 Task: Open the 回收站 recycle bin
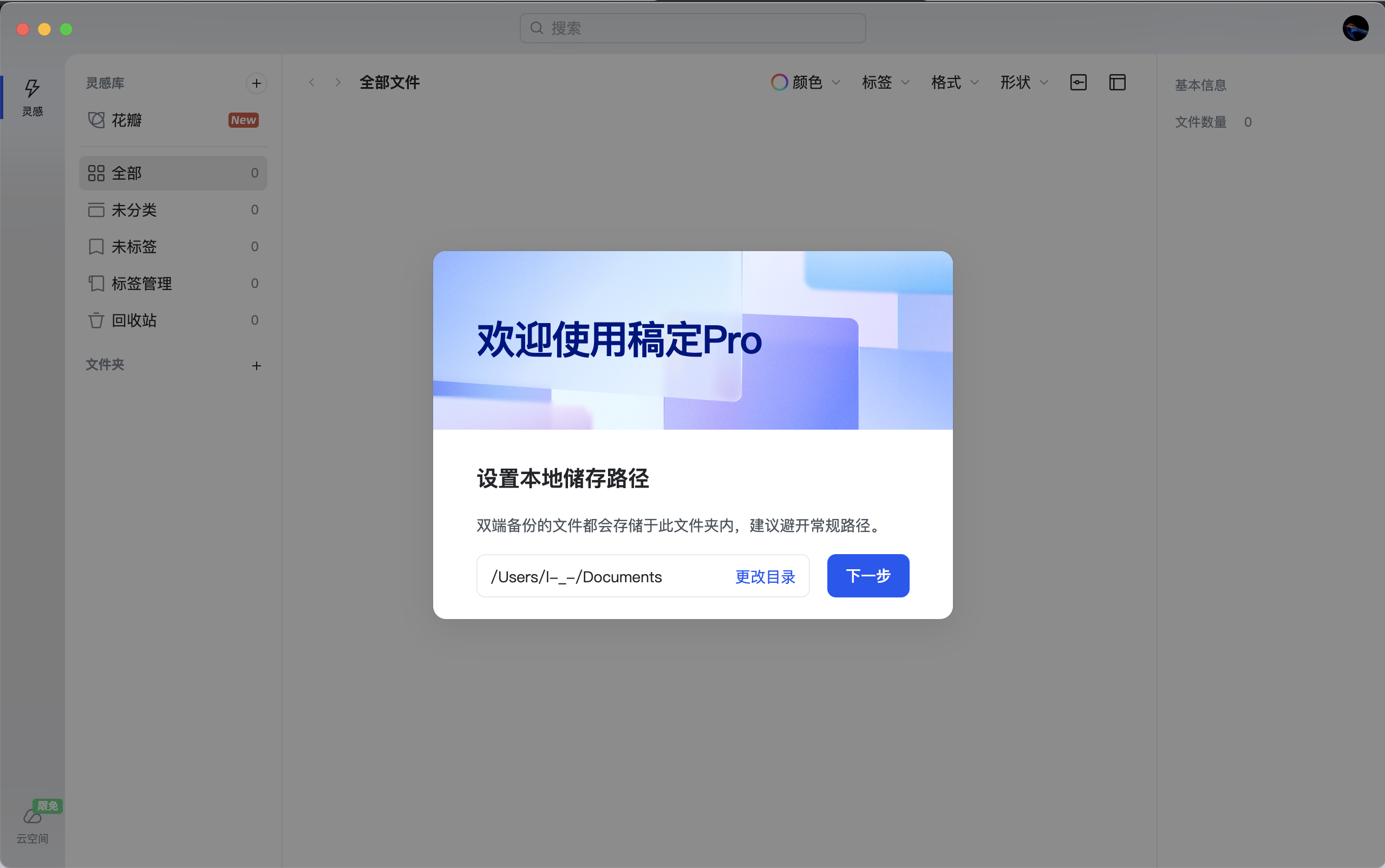[x=173, y=320]
